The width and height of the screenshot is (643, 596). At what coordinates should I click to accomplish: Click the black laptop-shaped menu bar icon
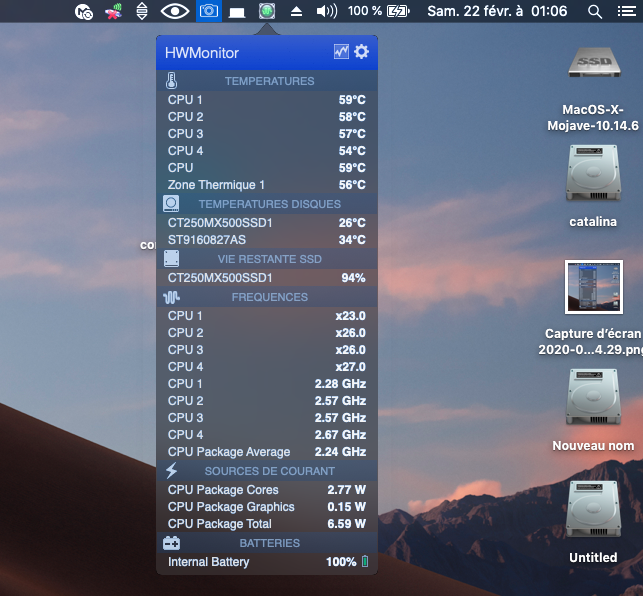click(x=237, y=13)
